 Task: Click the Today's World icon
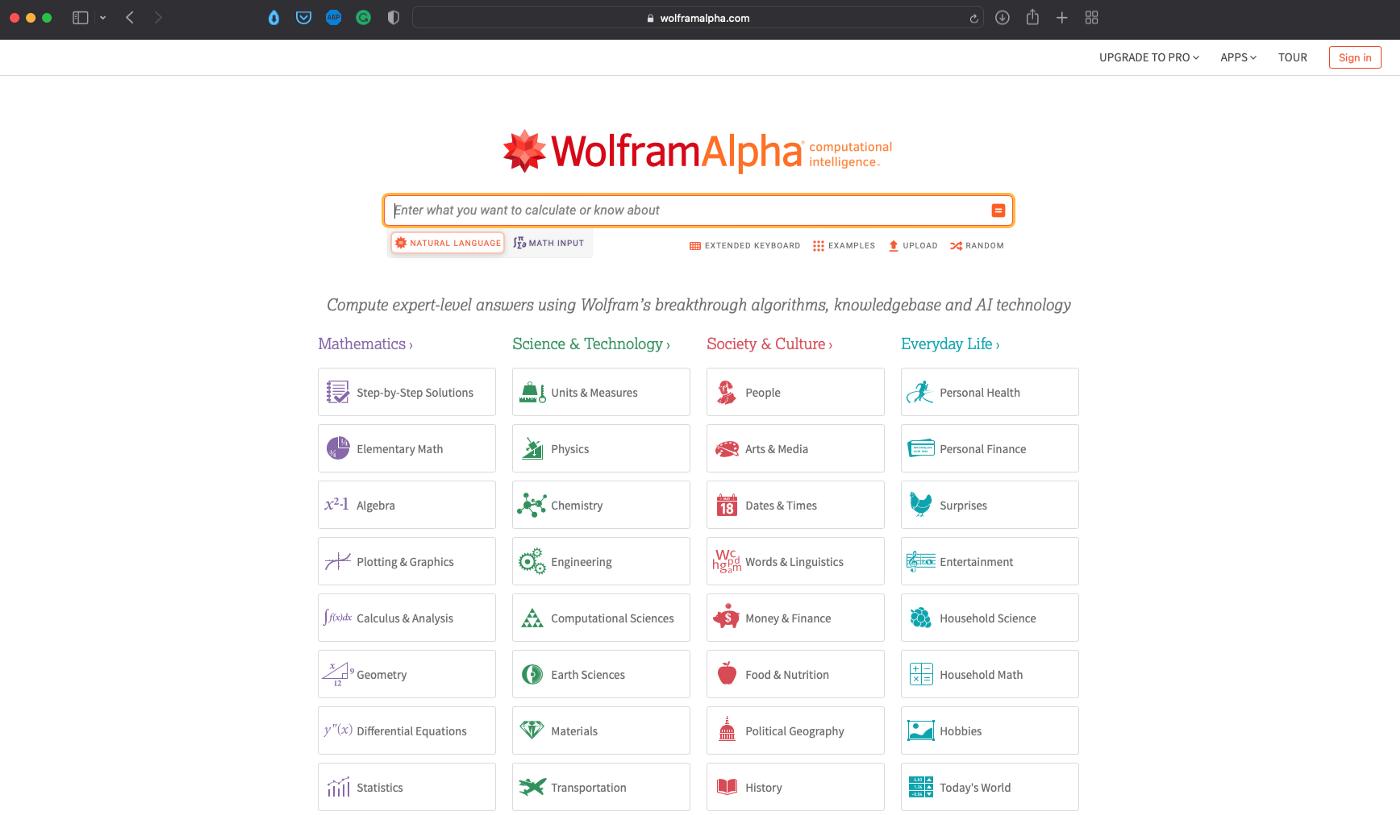click(920, 787)
